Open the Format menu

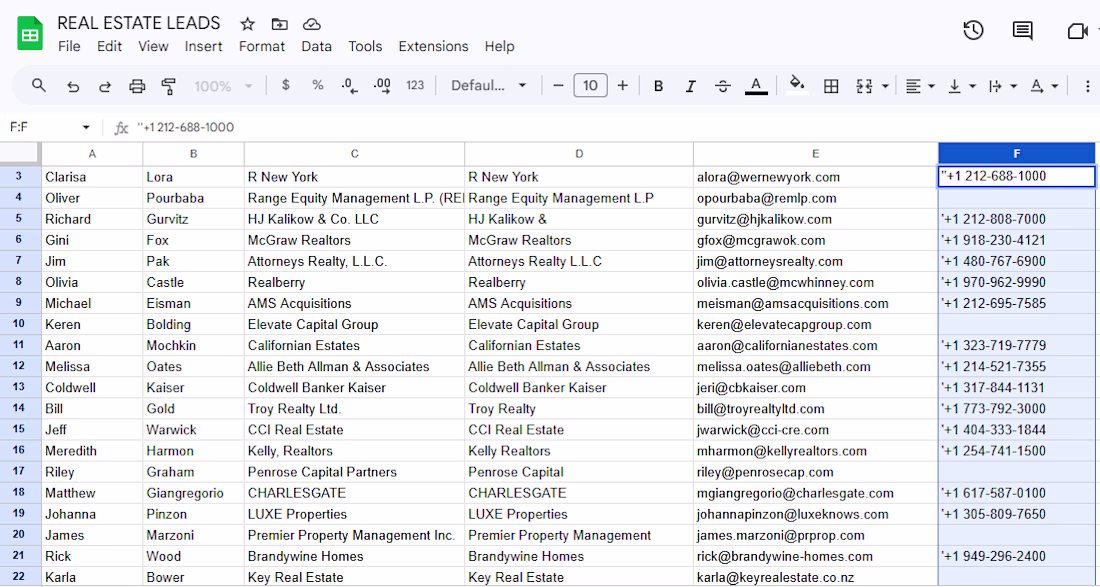pyautogui.click(x=262, y=46)
